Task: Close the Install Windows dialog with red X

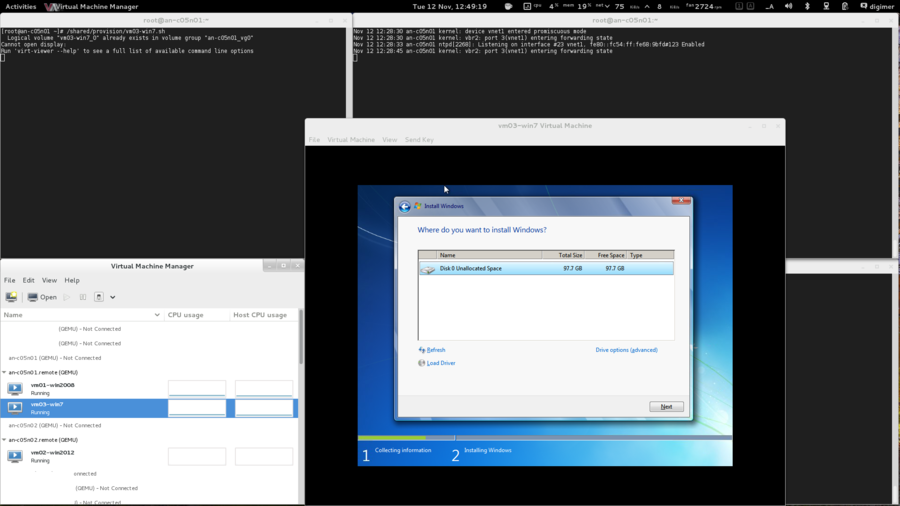Action: click(x=681, y=200)
